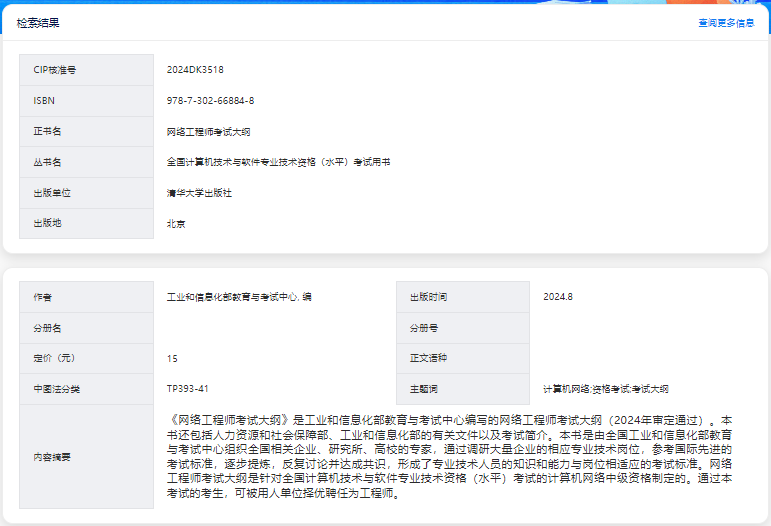The height and width of the screenshot is (526, 771).
Task: Click the price value 15
Action: click(x=172, y=358)
